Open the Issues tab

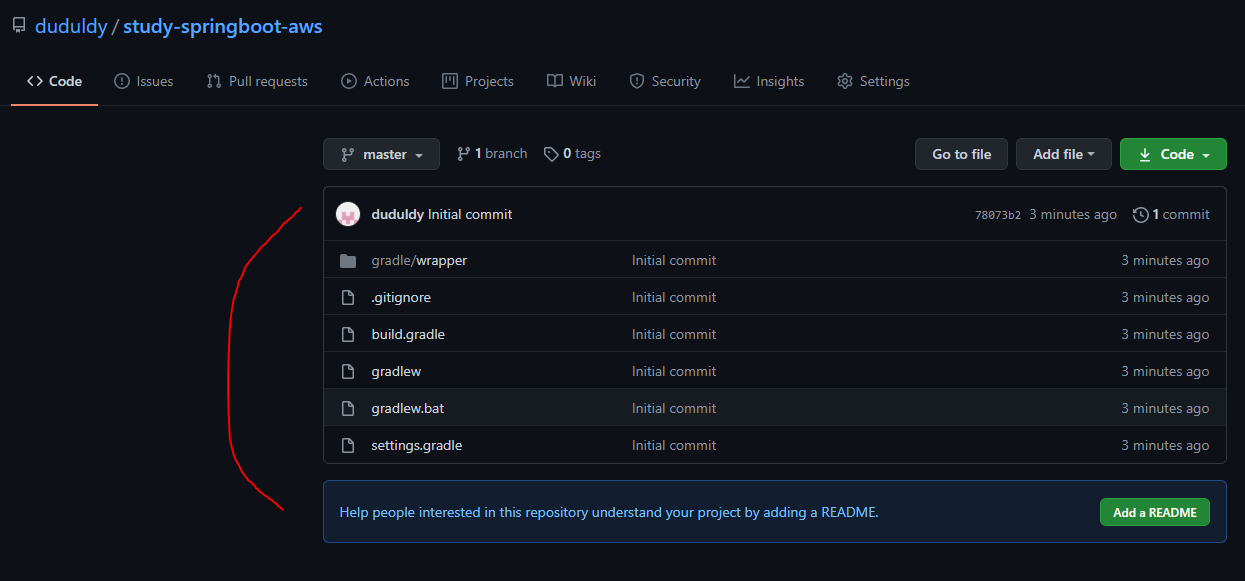[x=144, y=81]
